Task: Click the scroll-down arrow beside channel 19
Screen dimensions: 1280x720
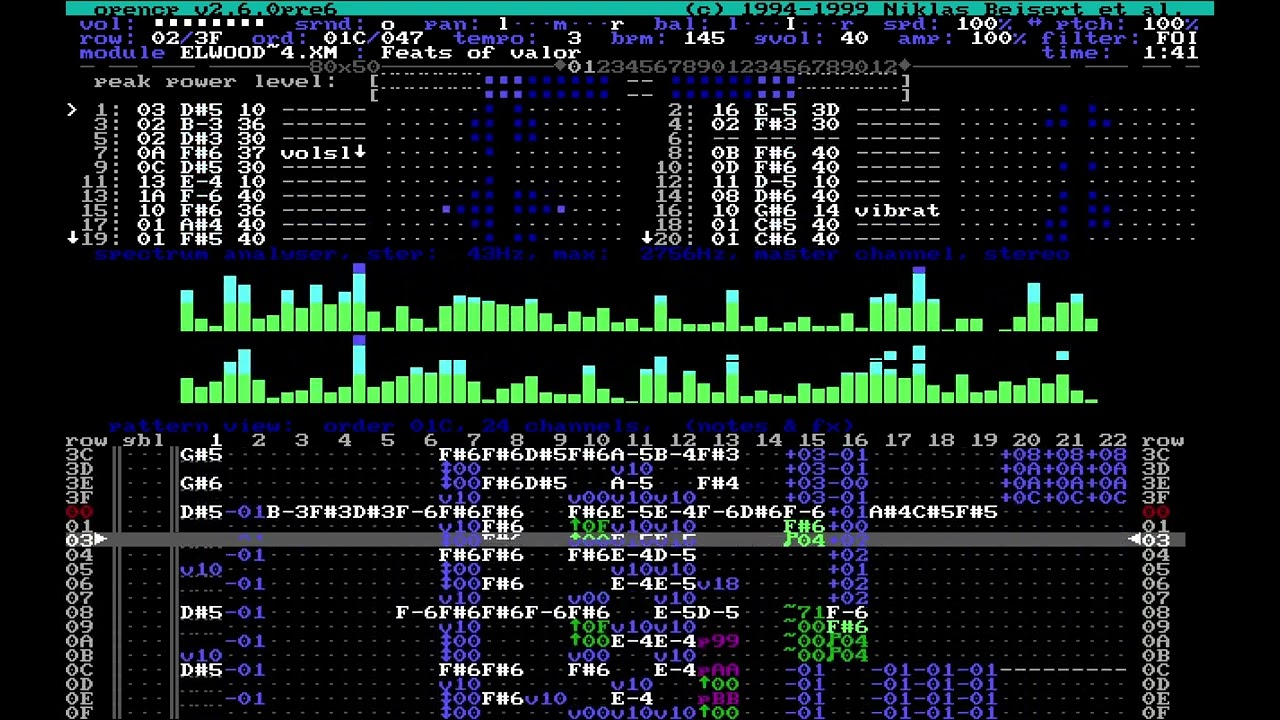Action: [72, 239]
